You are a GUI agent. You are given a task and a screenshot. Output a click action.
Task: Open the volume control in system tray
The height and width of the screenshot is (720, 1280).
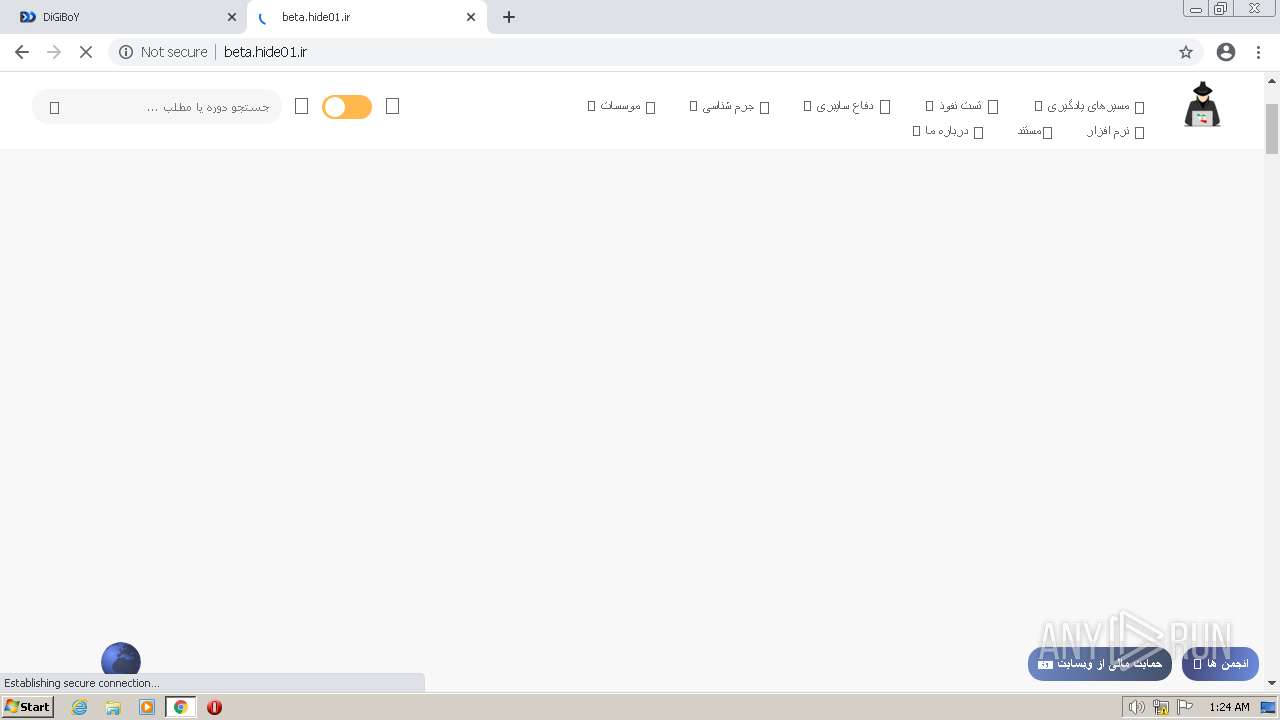pos(1136,707)
